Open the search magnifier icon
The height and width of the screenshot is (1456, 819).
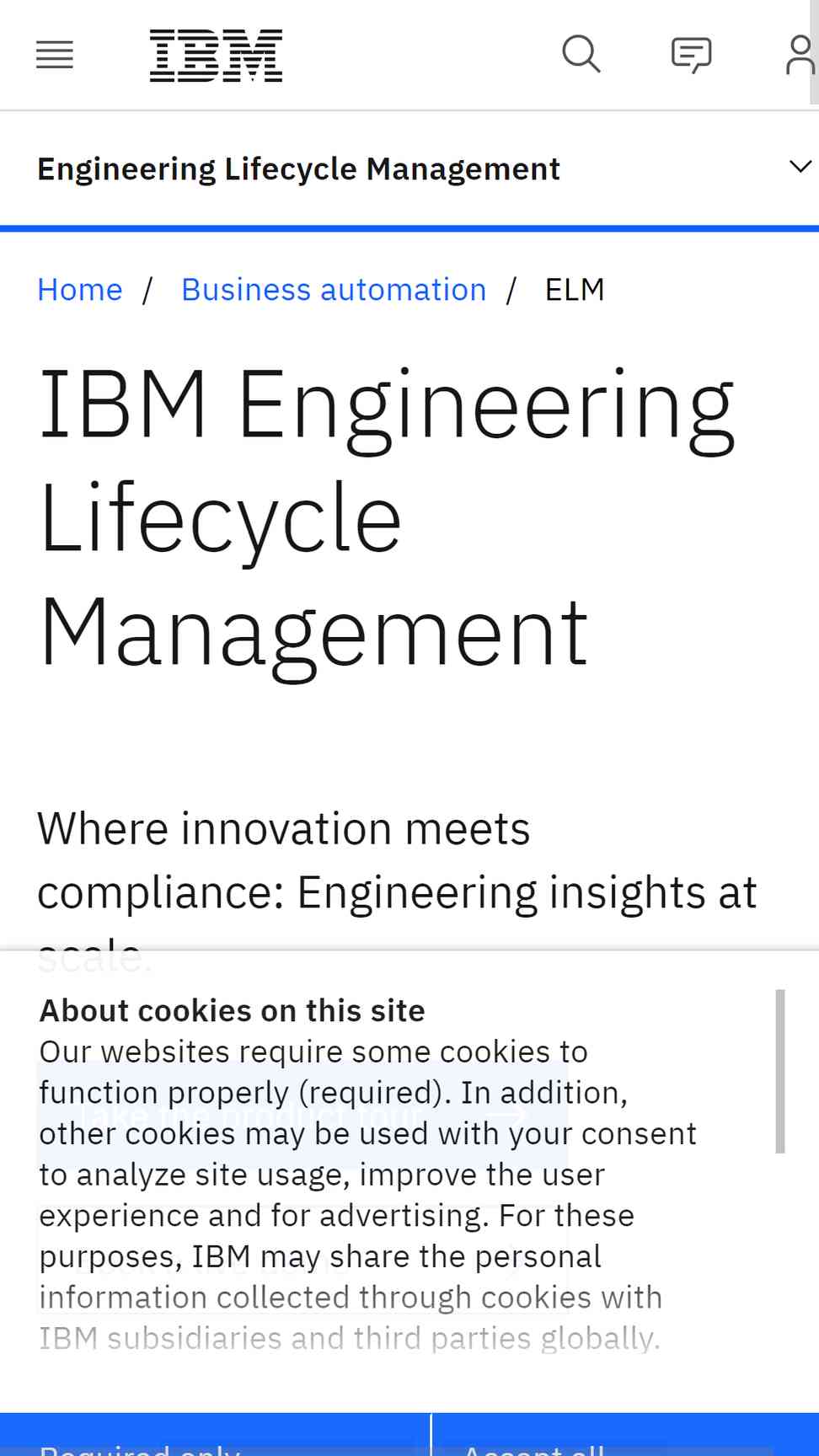[x=581, y=55]
